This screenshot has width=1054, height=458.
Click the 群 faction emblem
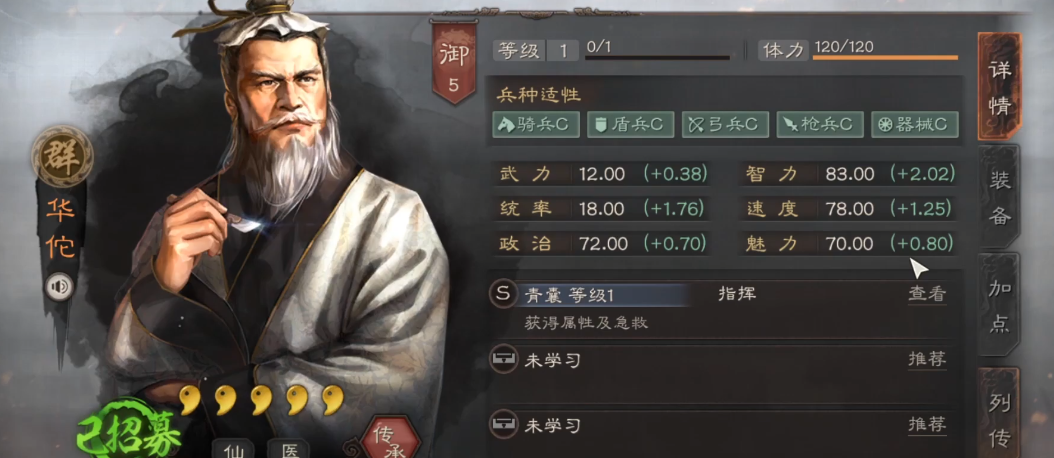tap(62, 157)
